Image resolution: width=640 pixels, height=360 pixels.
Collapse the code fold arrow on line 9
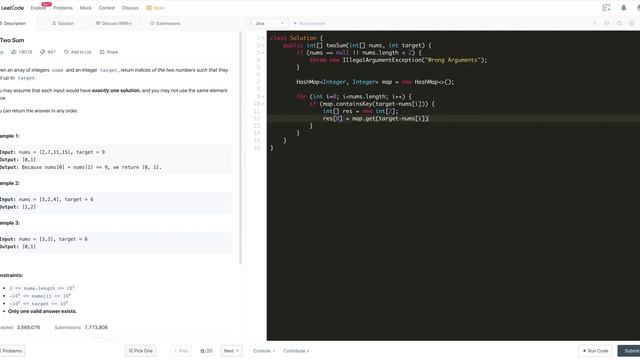pyautogui.click(x=263, y=97)
